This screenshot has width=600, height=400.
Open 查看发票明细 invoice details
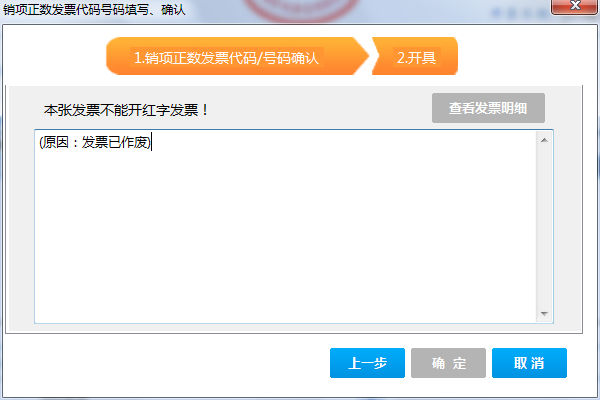tap(488, 108)
